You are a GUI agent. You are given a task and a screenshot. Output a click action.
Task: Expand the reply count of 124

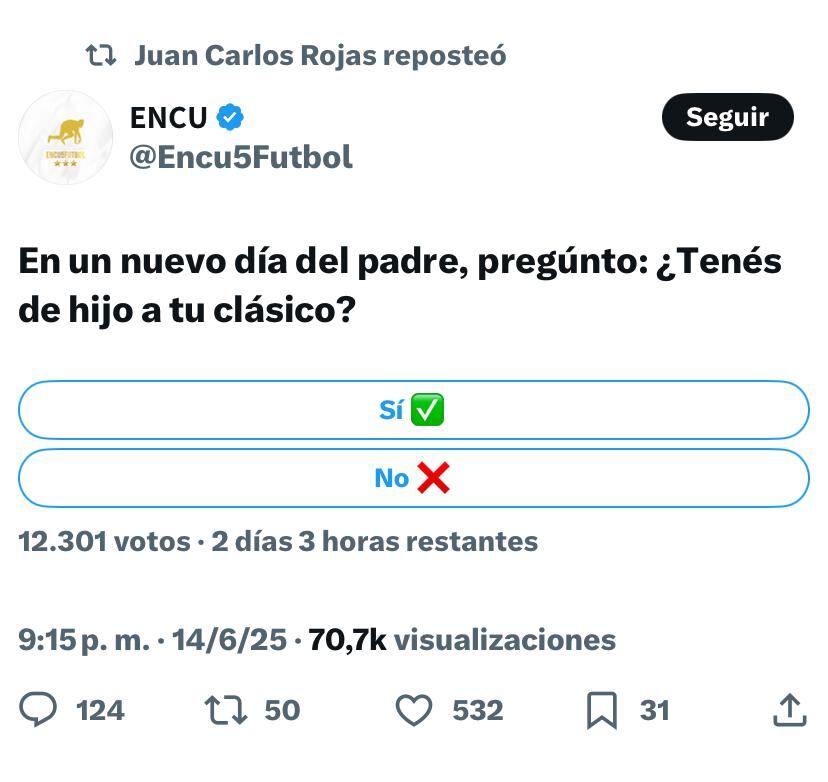100,710
